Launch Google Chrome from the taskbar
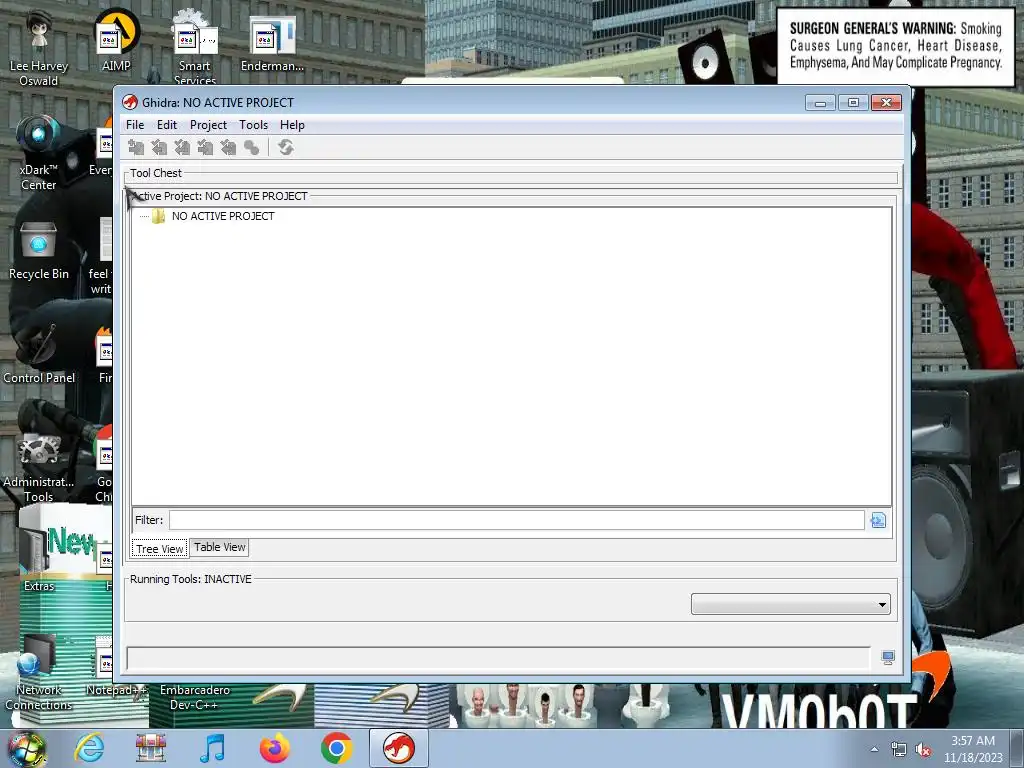 [x=336, y=748]
